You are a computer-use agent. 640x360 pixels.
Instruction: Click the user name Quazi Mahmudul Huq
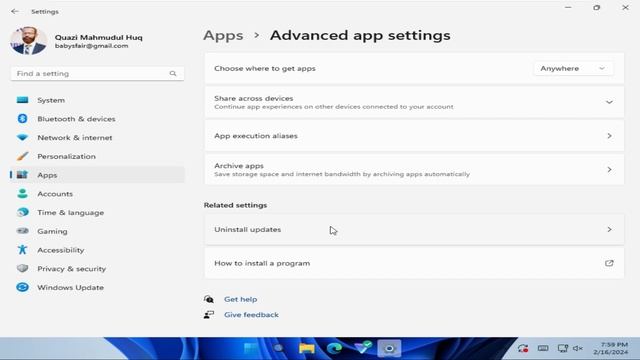point(99,37)
